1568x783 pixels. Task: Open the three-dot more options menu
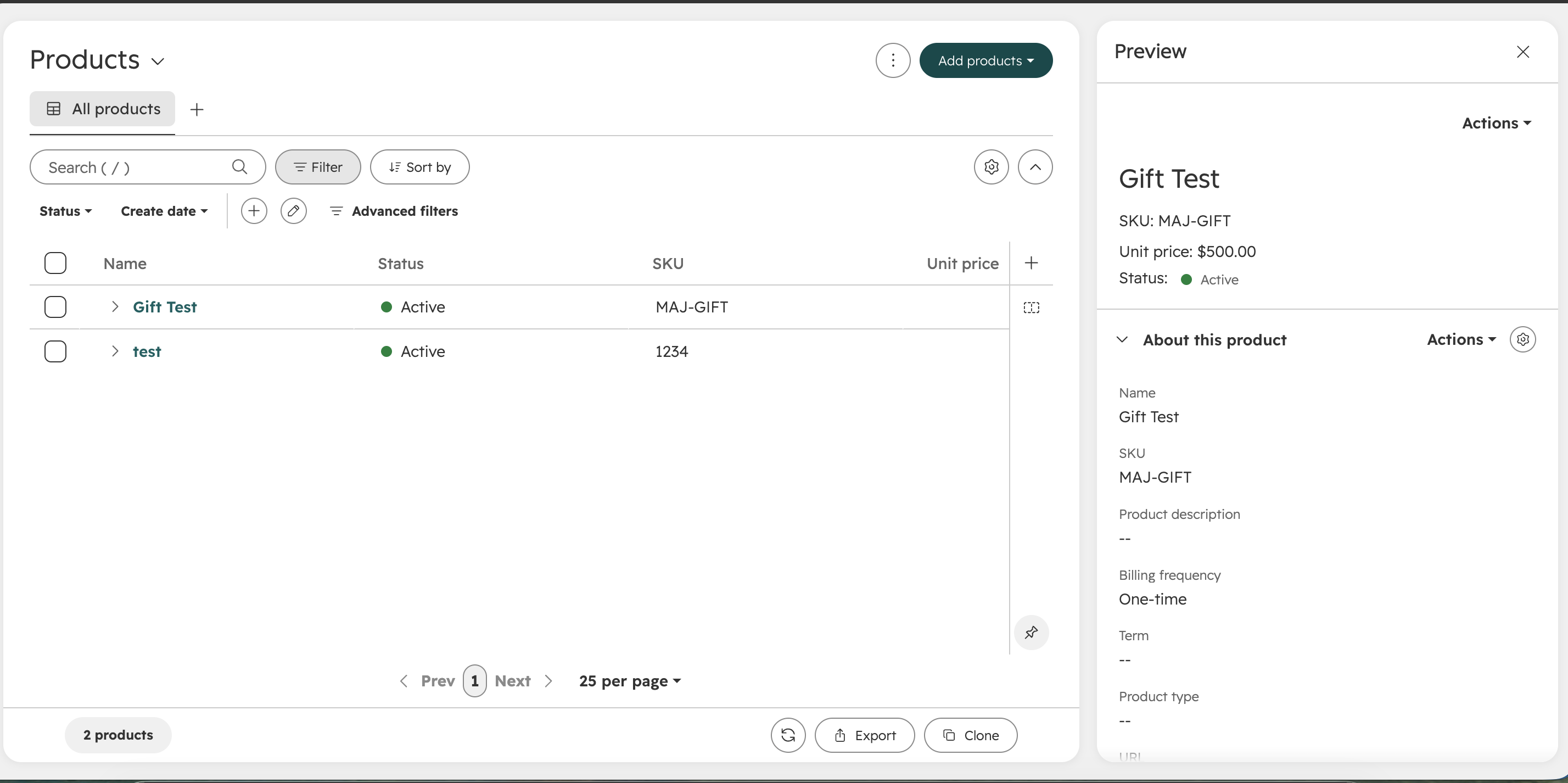(x=892, y=60)
